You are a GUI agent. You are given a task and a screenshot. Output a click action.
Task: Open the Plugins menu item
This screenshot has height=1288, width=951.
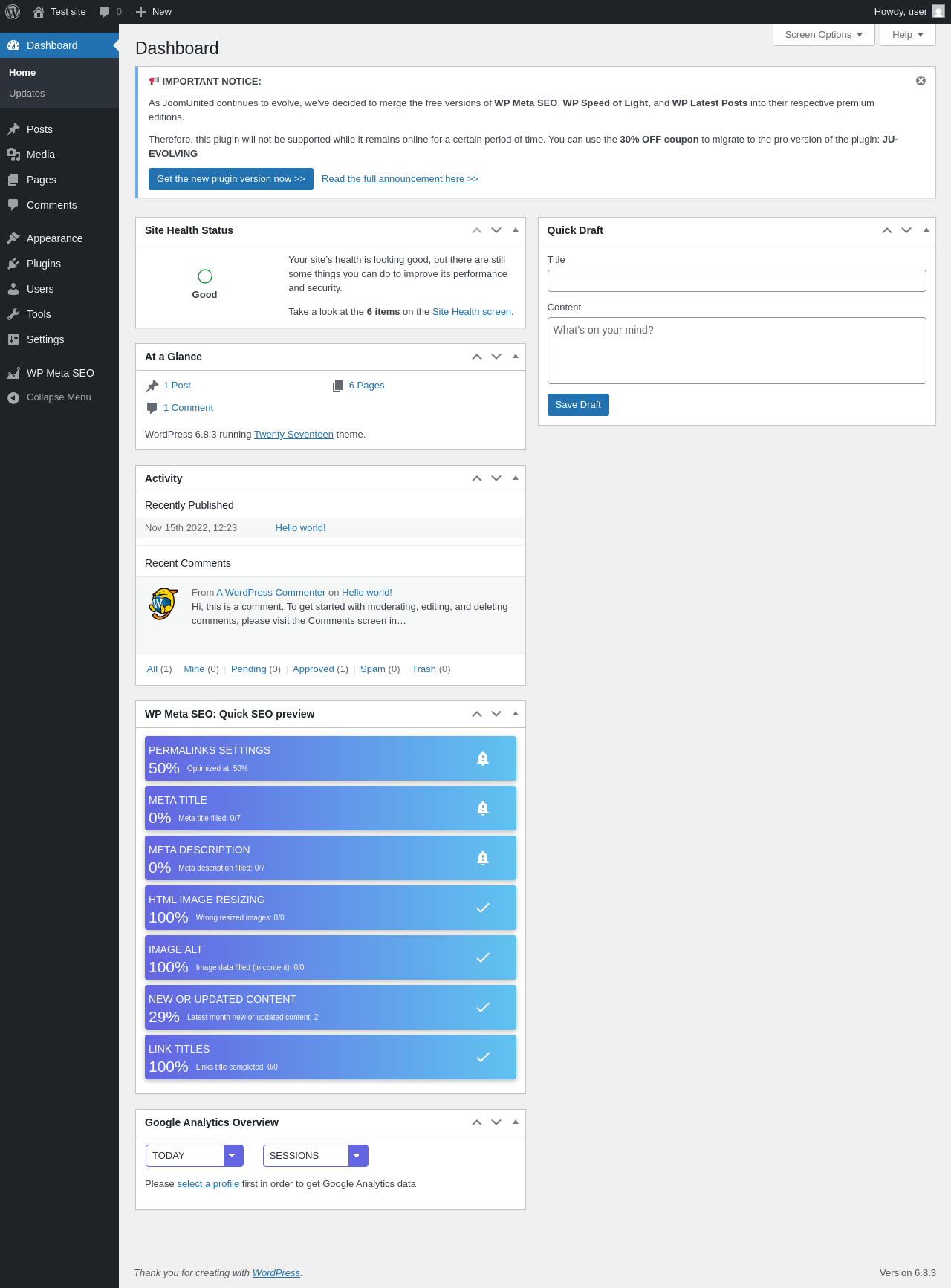(44, 264)
